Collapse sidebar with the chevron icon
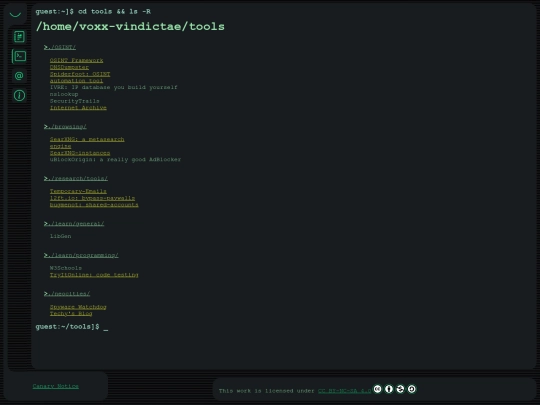The image size is (540, 405). click(15, 14)
